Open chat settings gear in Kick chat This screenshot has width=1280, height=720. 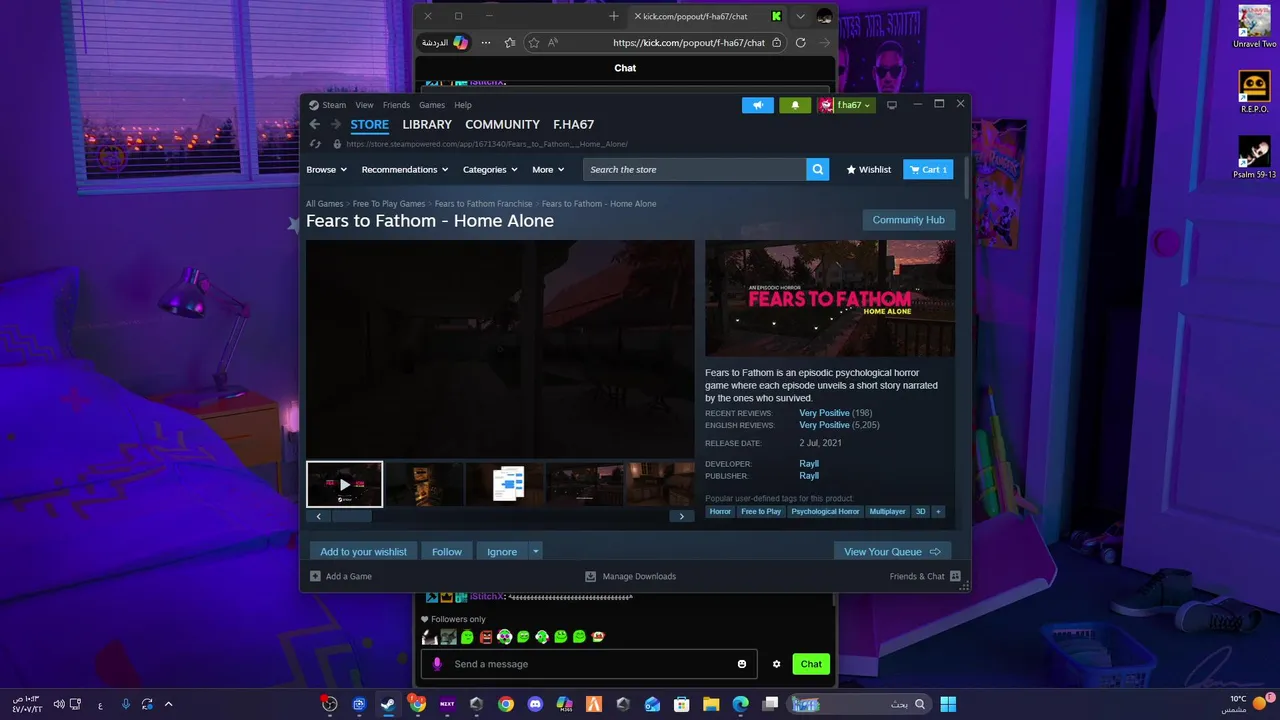(776, 664)
